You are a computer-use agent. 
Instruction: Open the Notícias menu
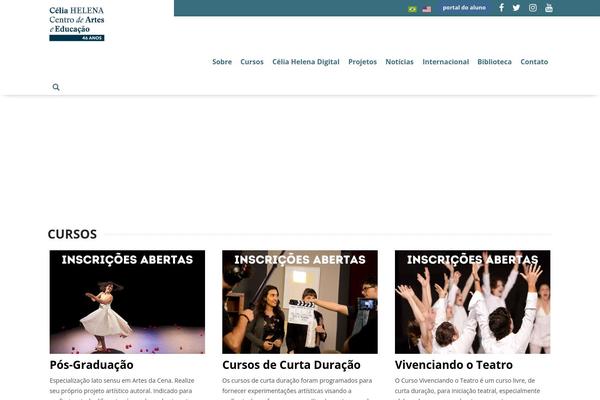[x=399, y=62]
